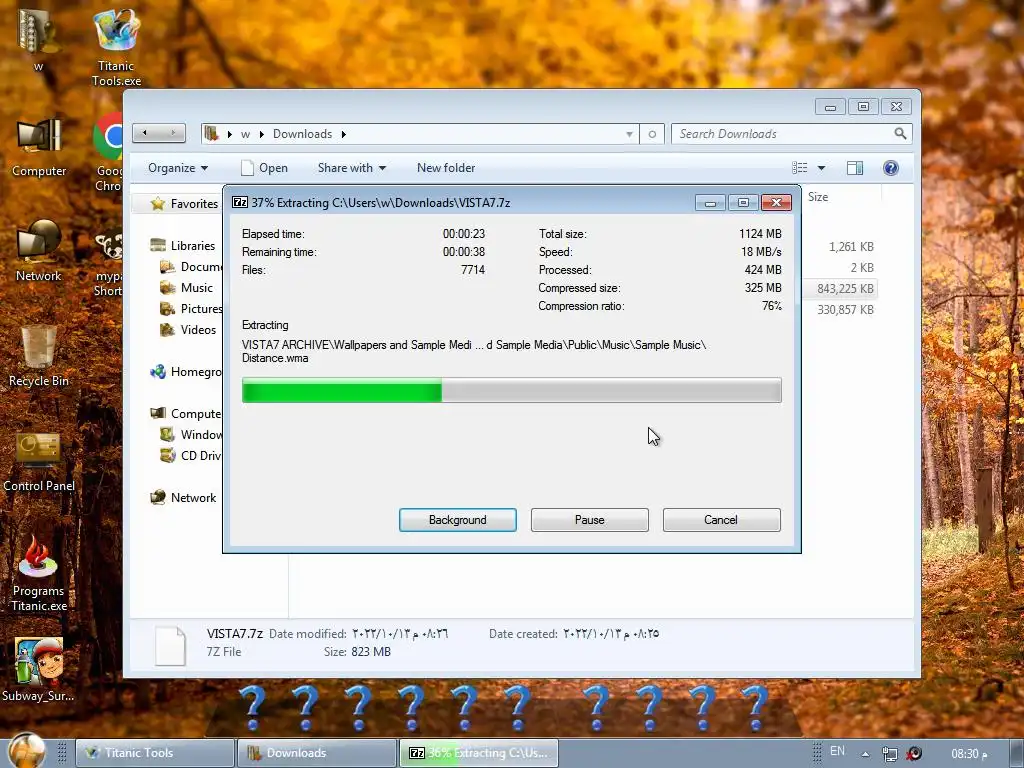The width and height of the screenshot is (1024, 768).
Task: Expand the arrow after Downloads in address bar
Action: click(344, 134)
